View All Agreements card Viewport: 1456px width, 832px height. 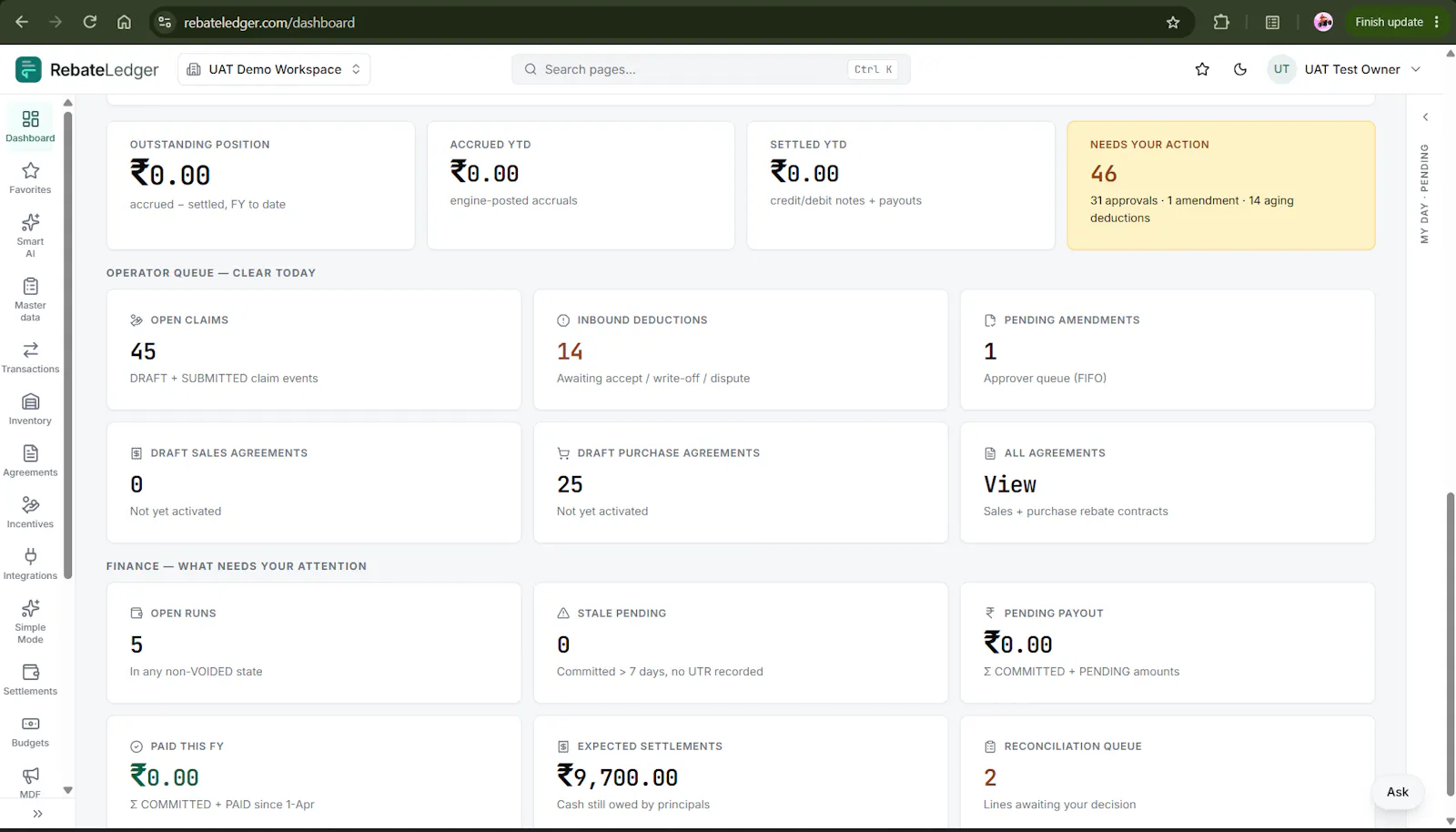tap(1168, 482)
